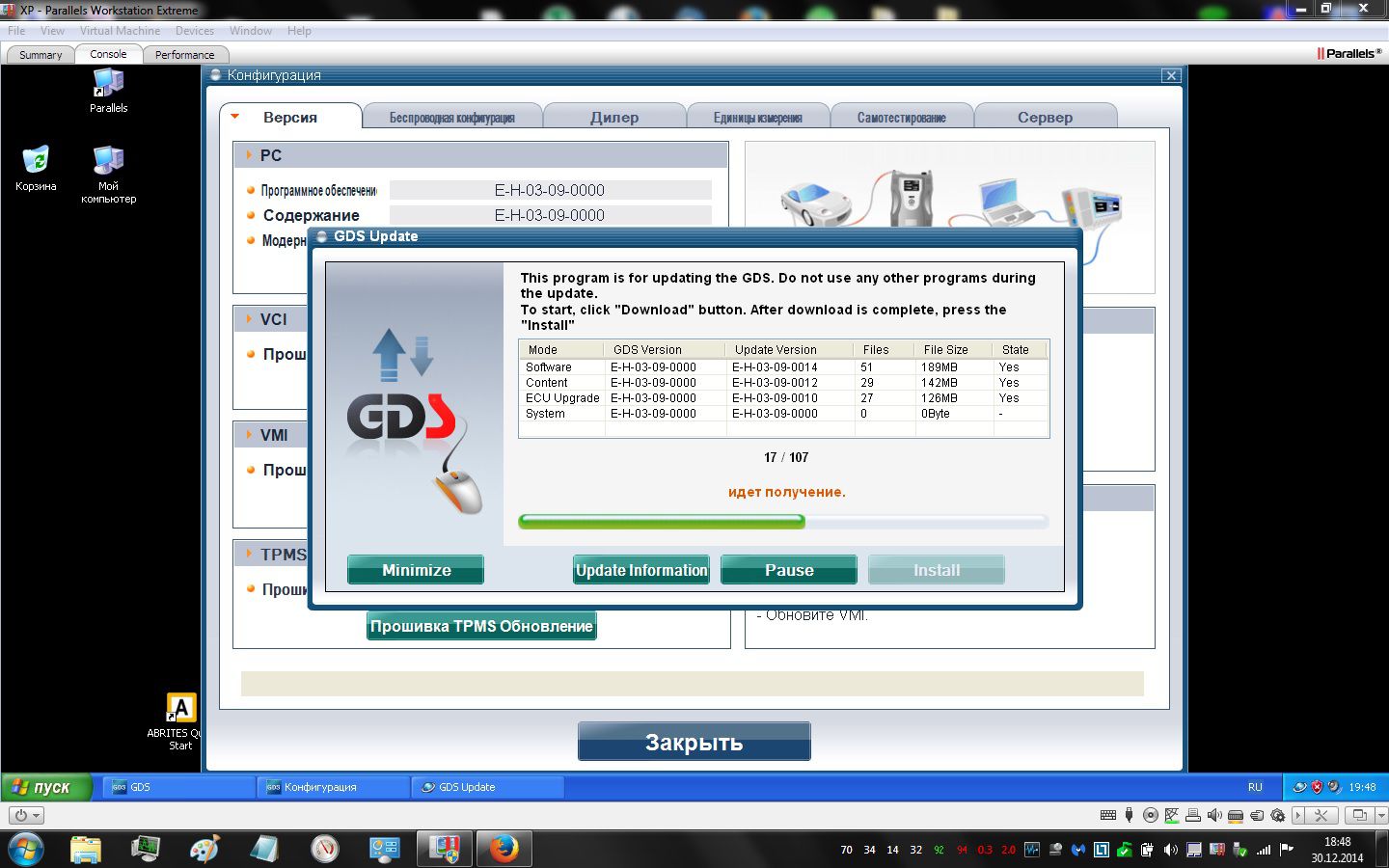Click the Parallels keyboard status icon
The height and width of the screenshot is (868, 1389).
tap(1108, 815)
